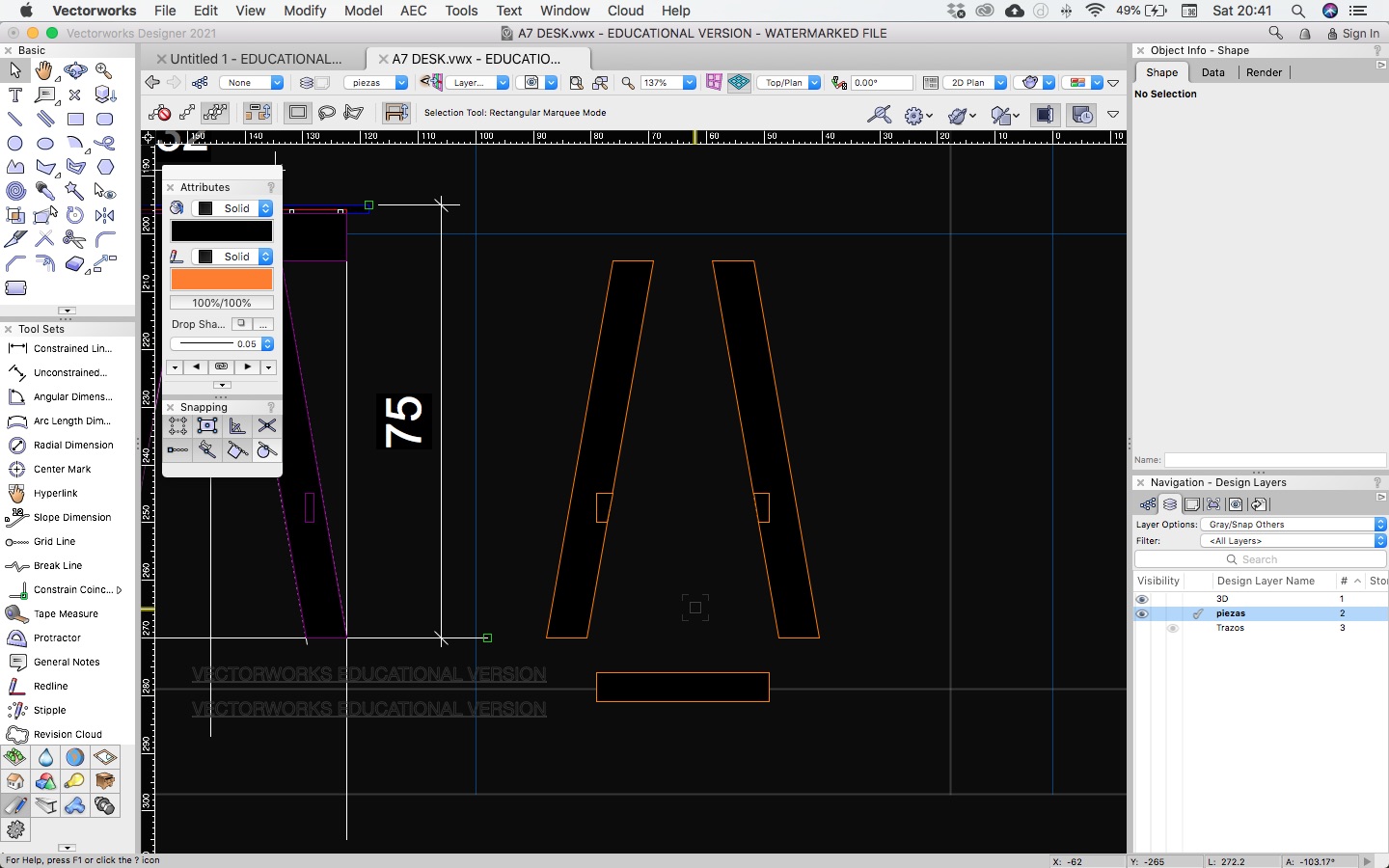Select the Flyover tool
Image resolution: width=1389 pixels, height=868 pixels.
click(75, 70)
